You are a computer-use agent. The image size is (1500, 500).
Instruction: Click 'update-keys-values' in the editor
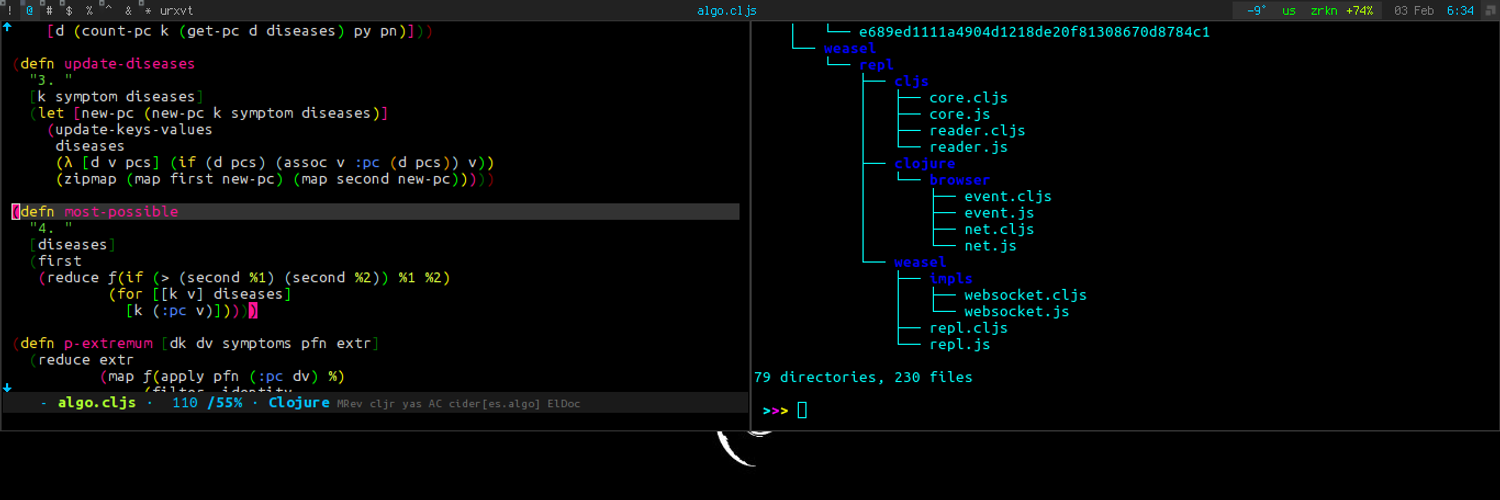click(134, 130)
